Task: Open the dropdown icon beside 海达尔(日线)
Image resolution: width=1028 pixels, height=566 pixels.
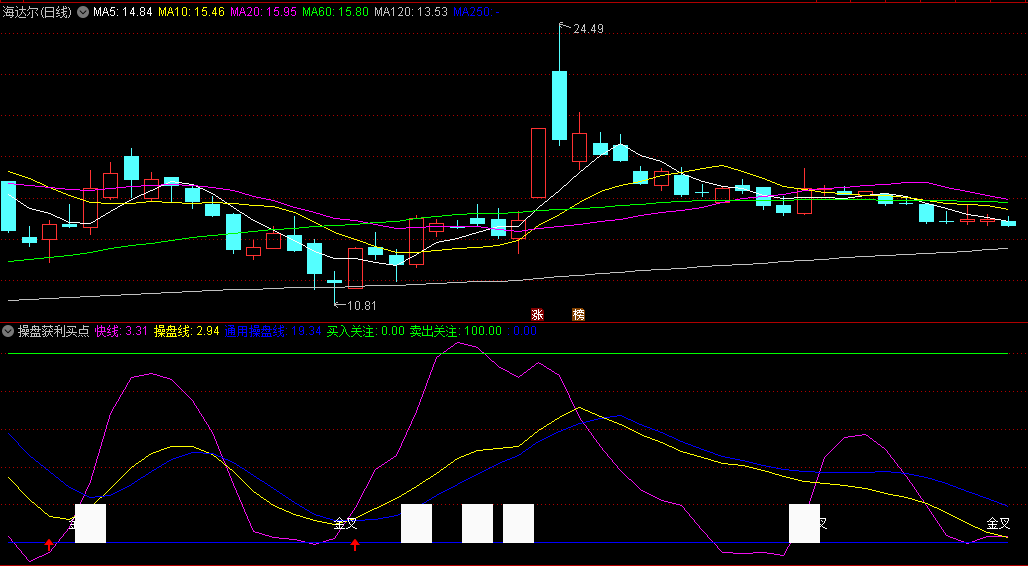Action: [x=83, y=12]
